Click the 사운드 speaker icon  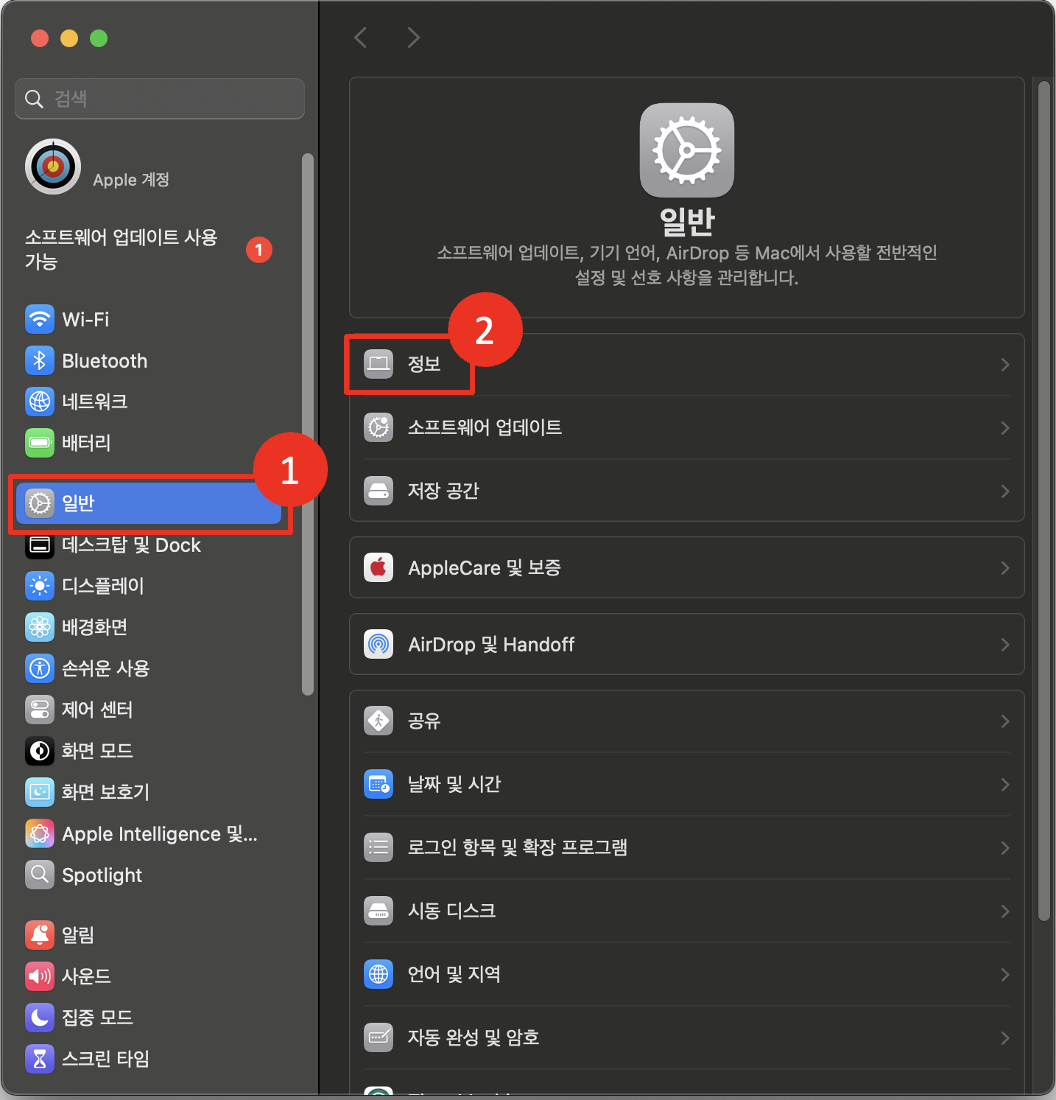pos(39,976)
